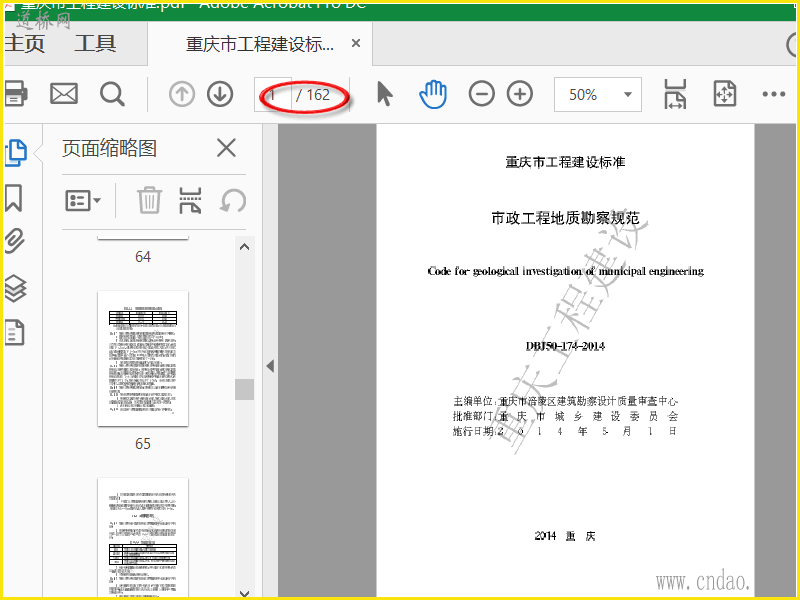Select the page 65 thumbnail
This screenshot has width=800, height=600.
(x=143, y=359)
